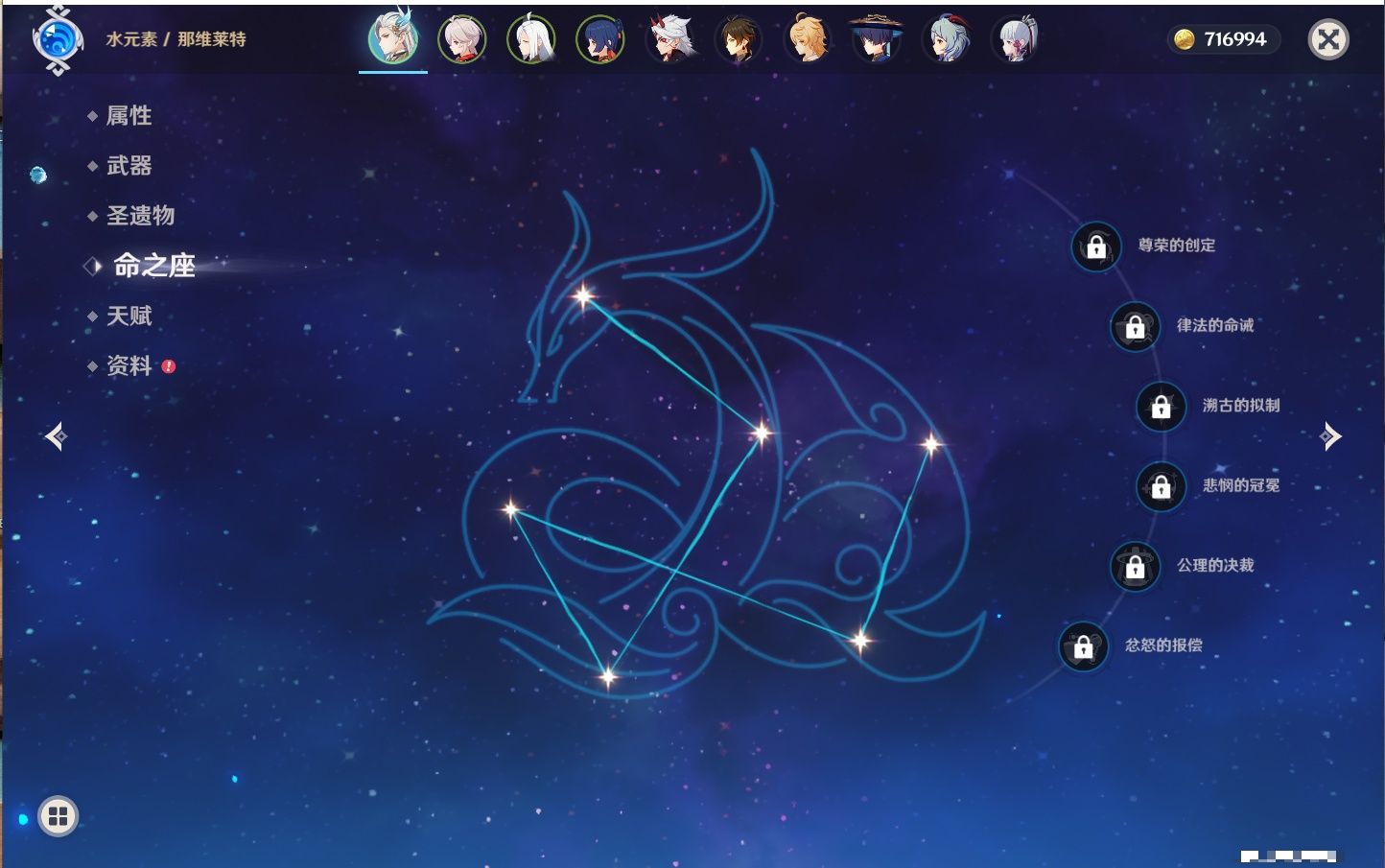Select the locked 悲悯的冠冕 constellation

coord(1161,486)
